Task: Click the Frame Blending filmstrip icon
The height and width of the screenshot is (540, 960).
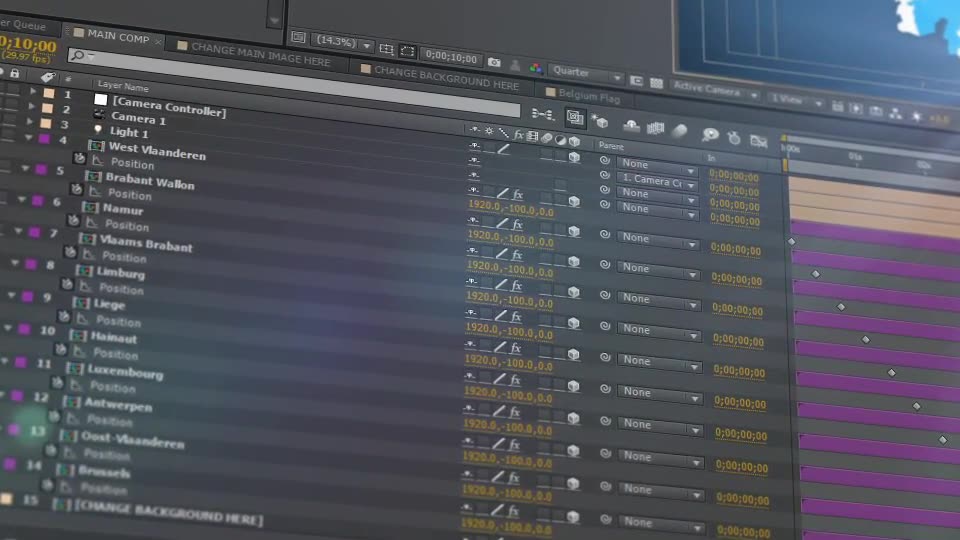Action: pyautogui.click(x=656, y=128)
